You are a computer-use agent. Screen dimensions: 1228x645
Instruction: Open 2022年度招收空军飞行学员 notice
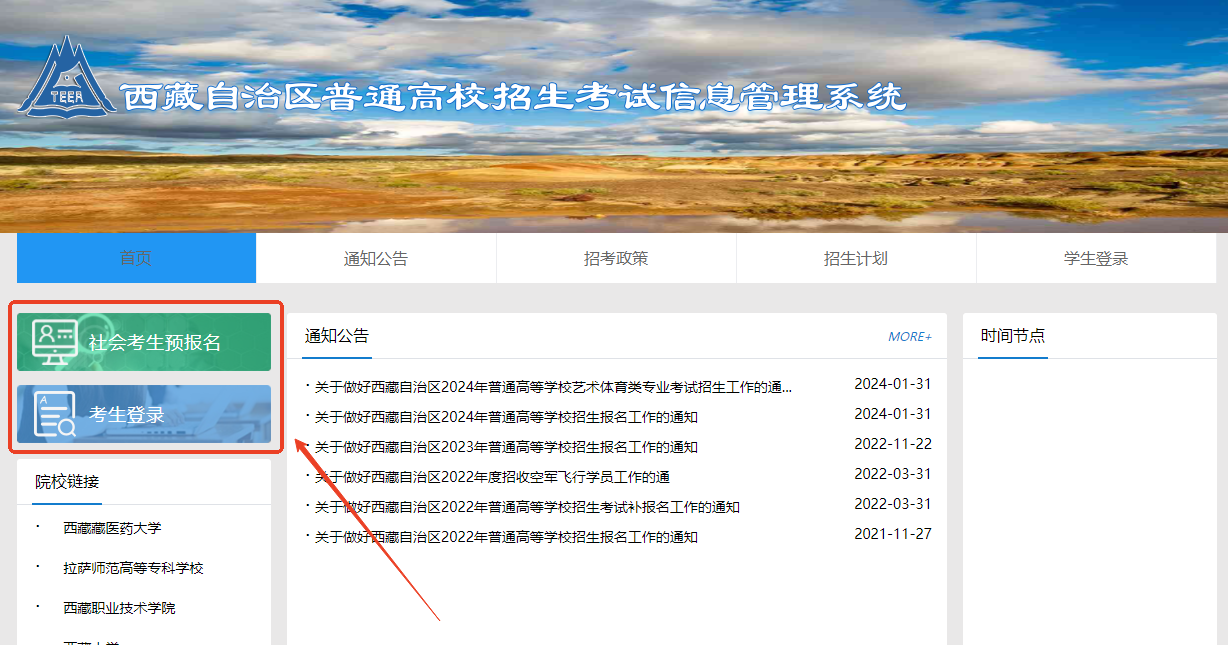pyautogui.click(x=492, y=477)
